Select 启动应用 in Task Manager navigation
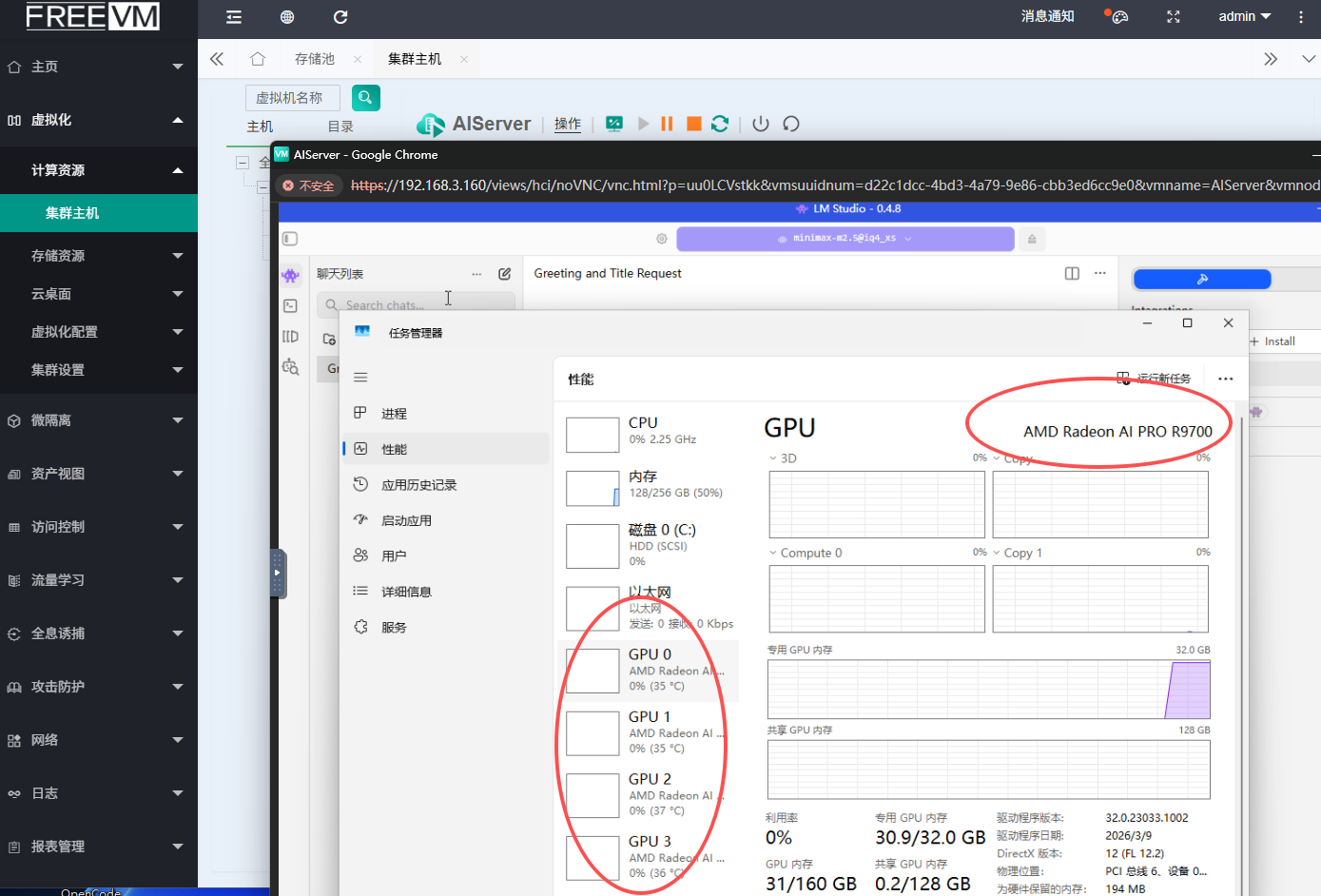Screen dimensions: 1321x896 (406, 520)
